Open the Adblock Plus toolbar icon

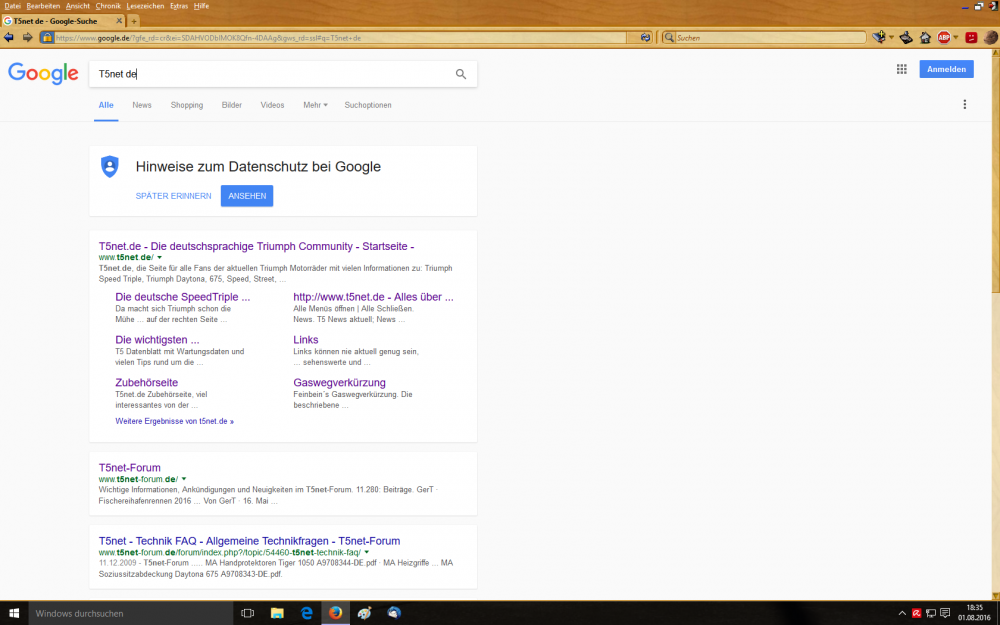pyautogui.click(x=943, y=38)
